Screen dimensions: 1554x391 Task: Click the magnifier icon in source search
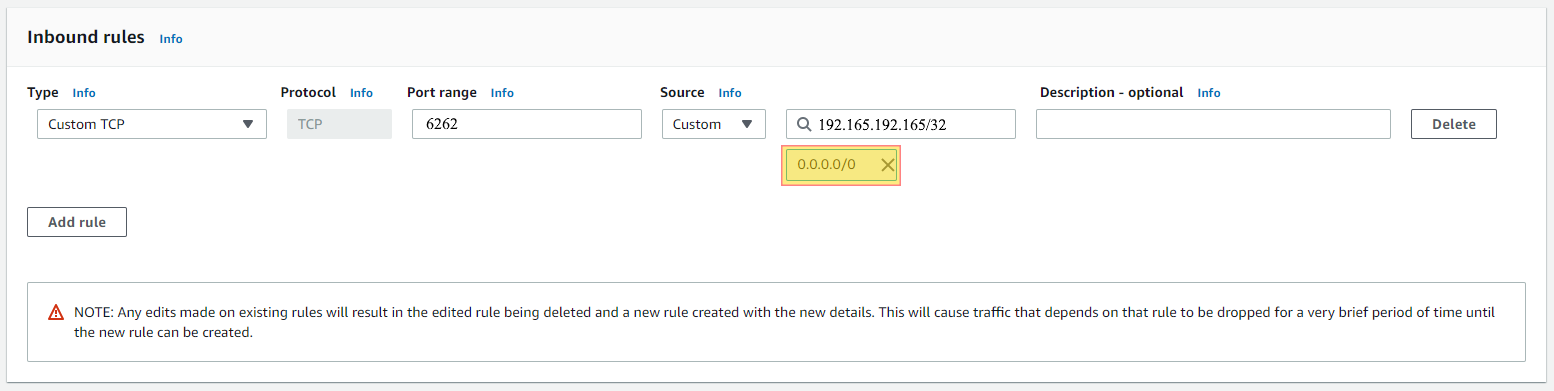804,125
